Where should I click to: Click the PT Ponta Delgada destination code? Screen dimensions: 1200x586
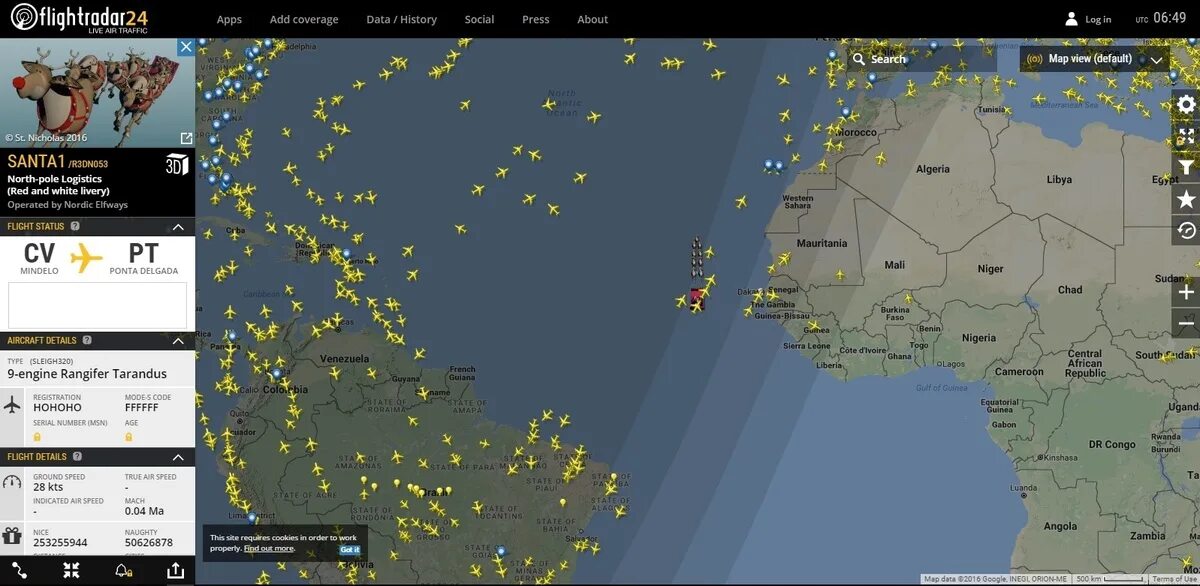point(144,254)
